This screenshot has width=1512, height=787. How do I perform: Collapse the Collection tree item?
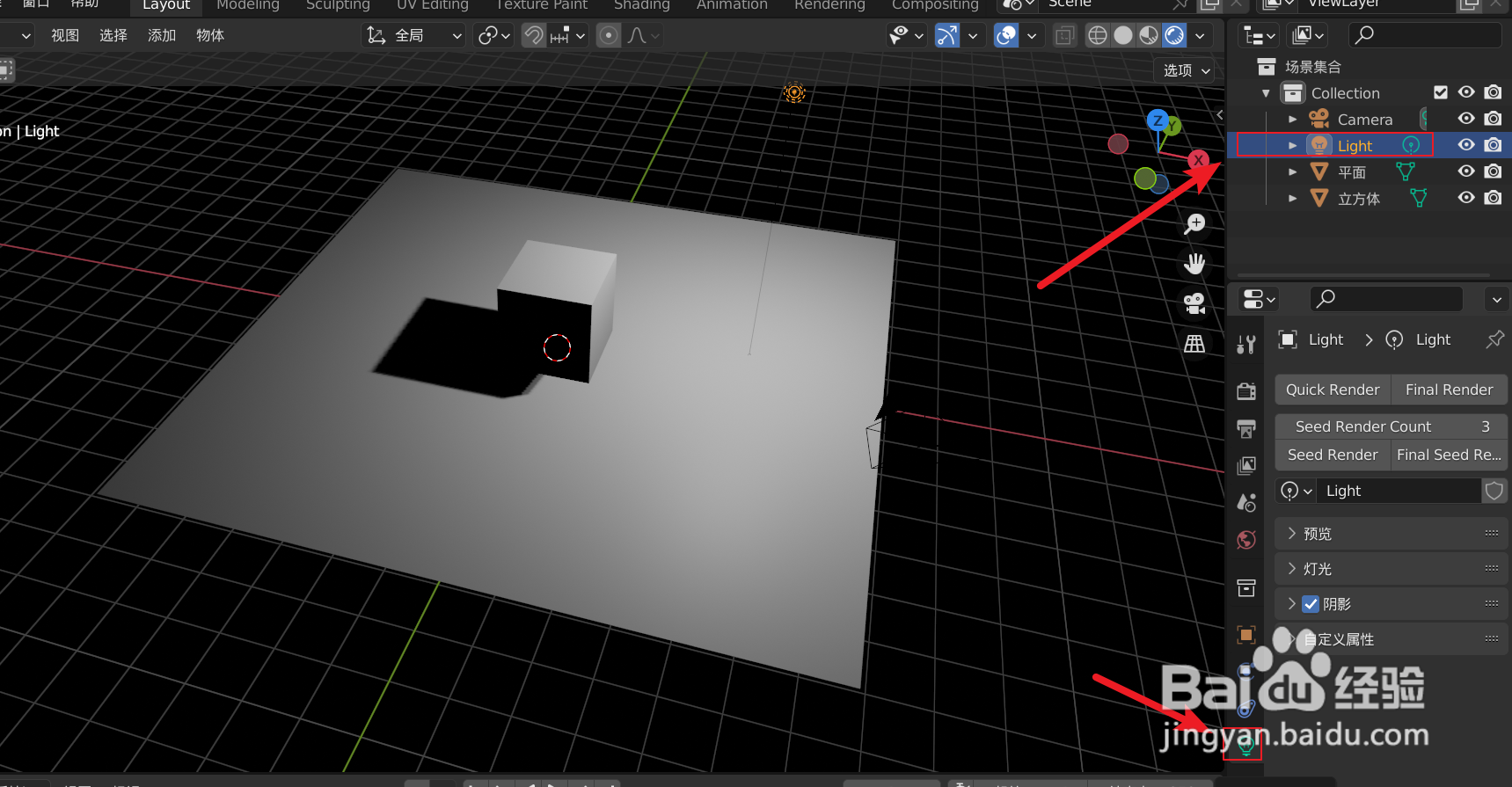point(1266,92)
